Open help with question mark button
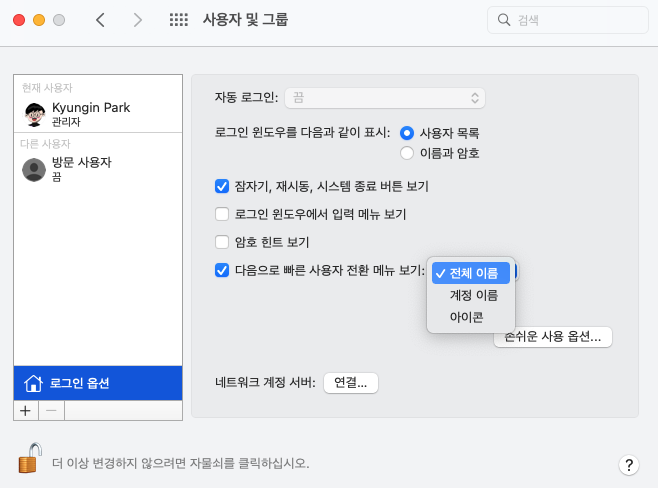This screenshot has width=658, height=488. [629, 465]
